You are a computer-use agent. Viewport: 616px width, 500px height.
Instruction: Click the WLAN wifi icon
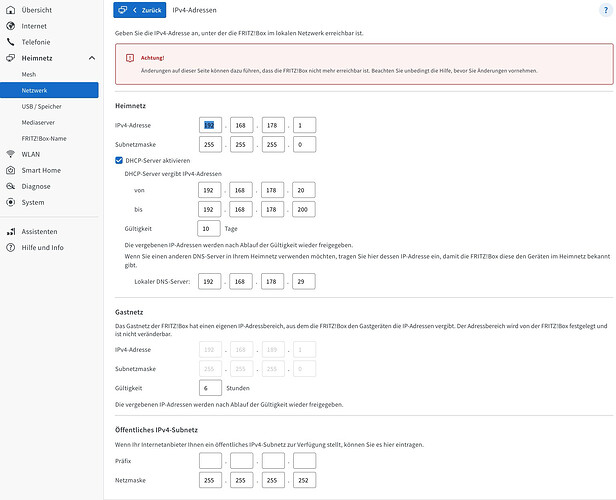pos(11,154)
